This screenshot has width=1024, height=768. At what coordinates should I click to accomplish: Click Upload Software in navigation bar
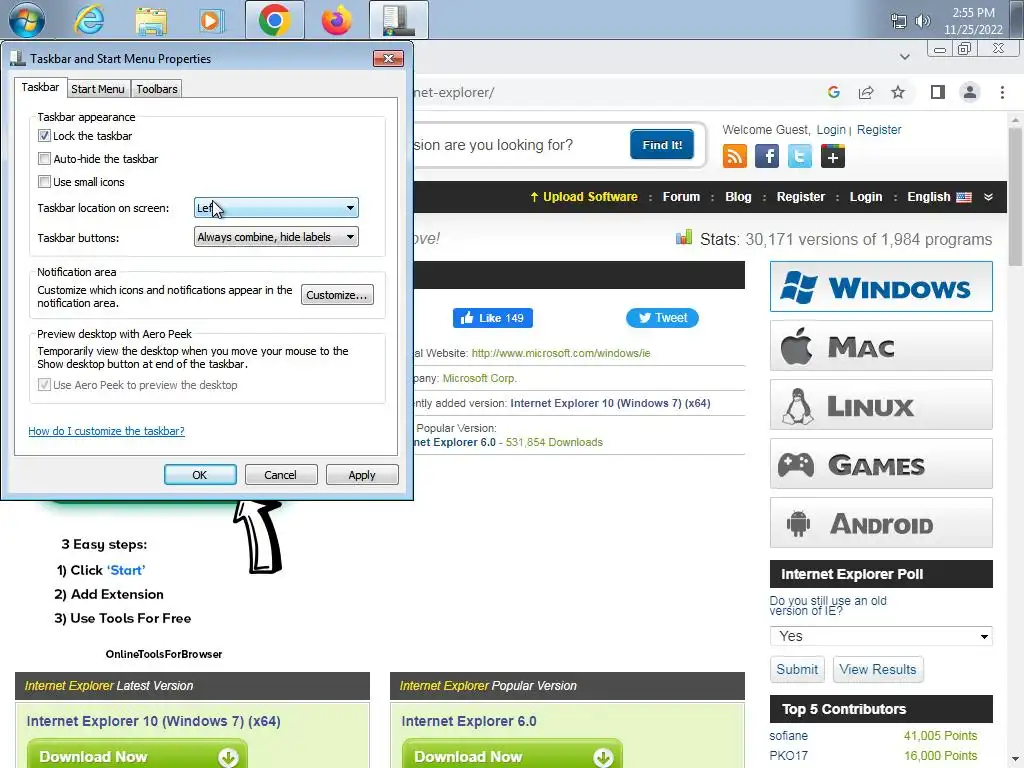pyautogui.click(x=584, y=197)
